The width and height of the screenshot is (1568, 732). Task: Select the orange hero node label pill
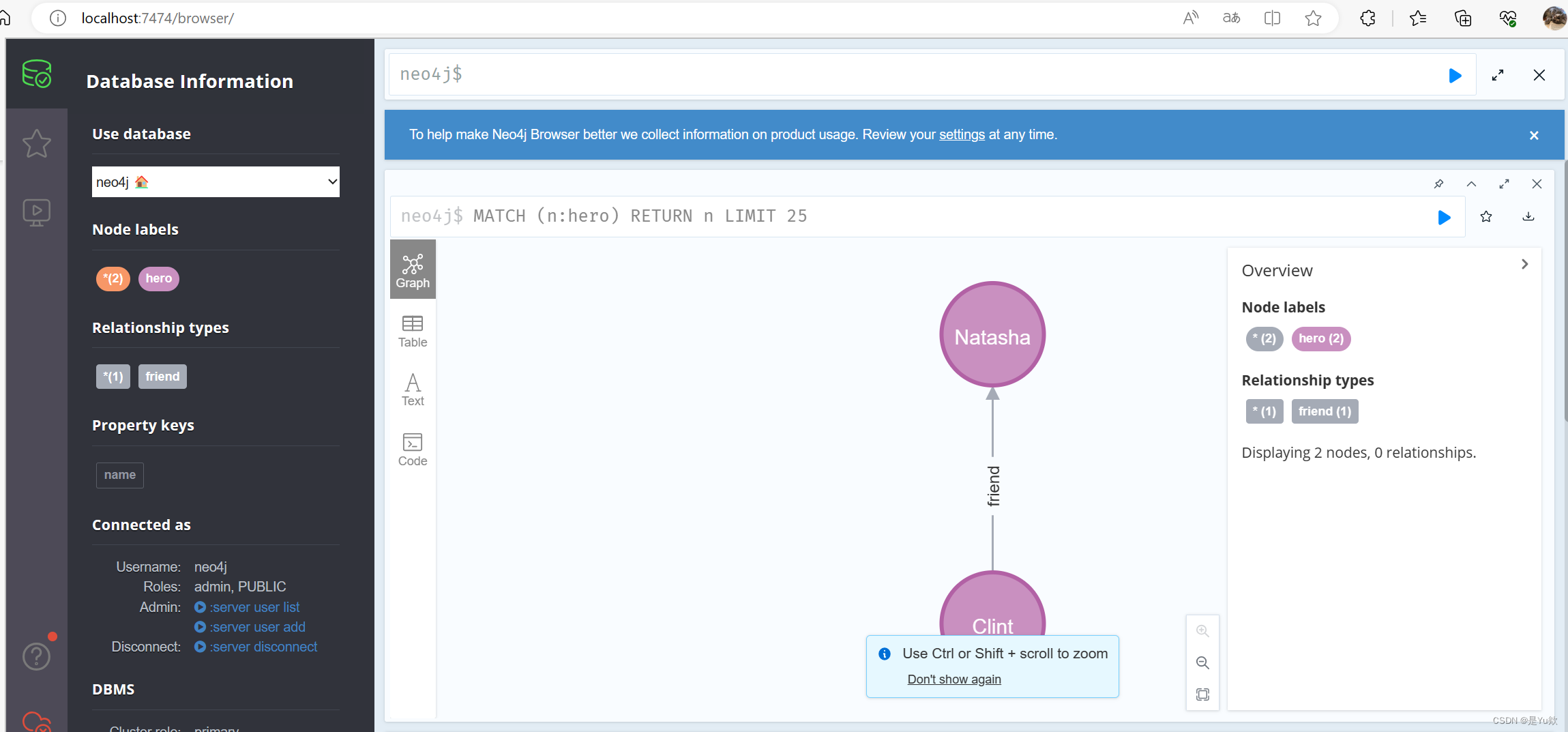click(x=113, y=278)
